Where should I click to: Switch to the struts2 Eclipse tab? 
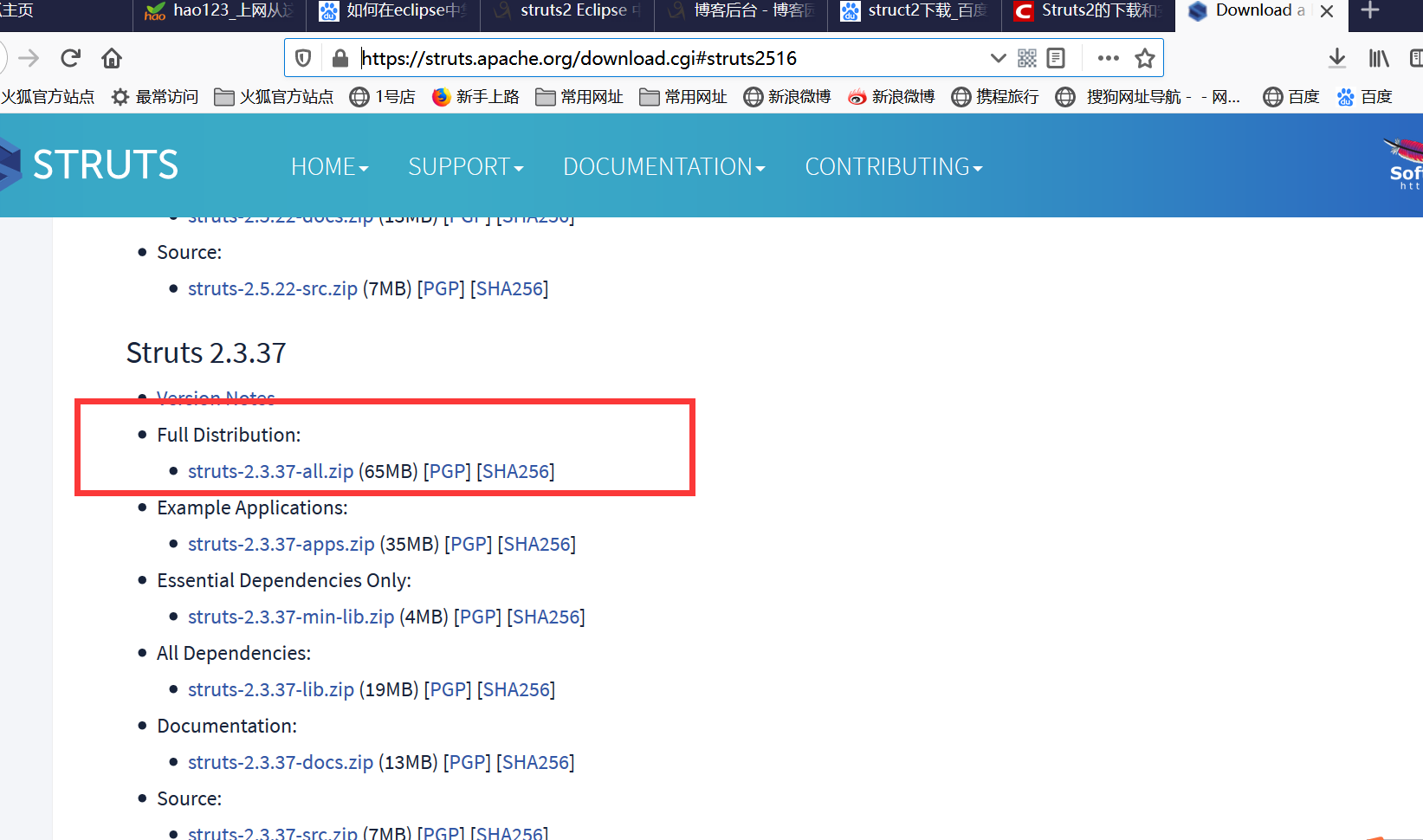point(567,10)
